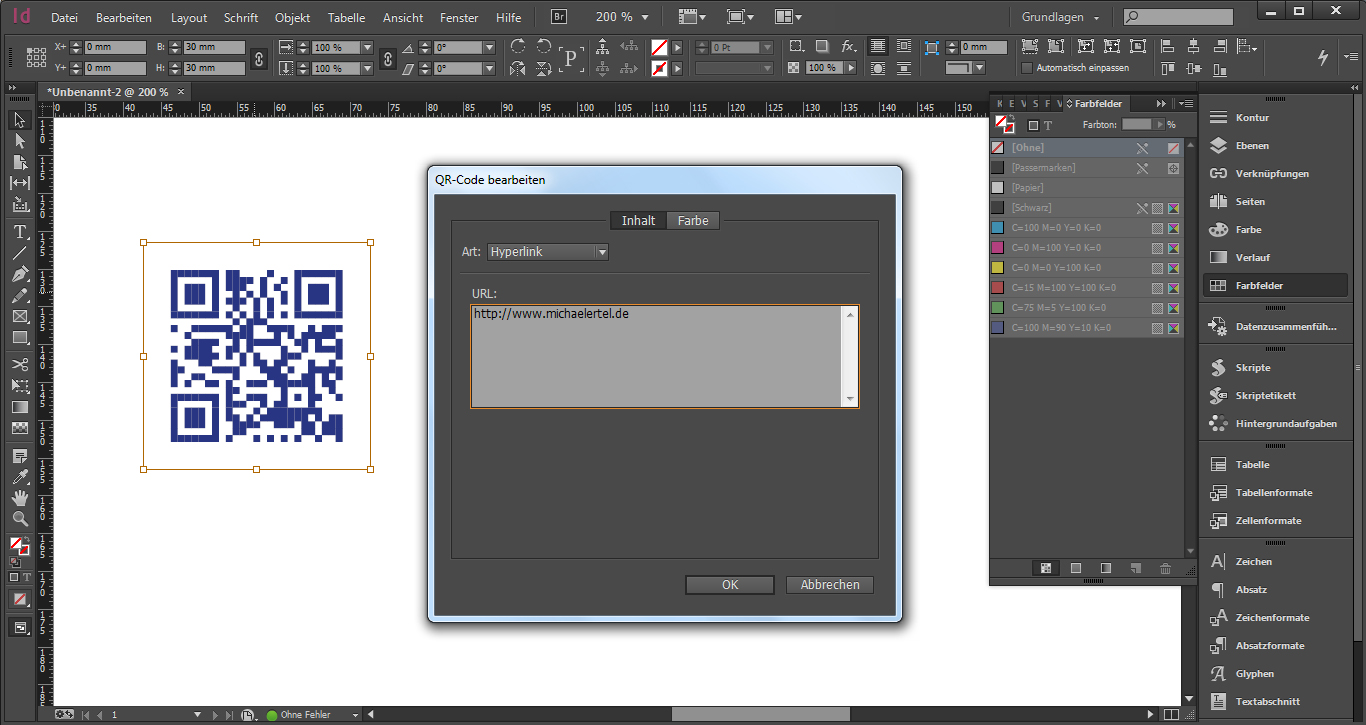Click the fx effects icon
This screenshot has width=1366, height=725.
click(848, 47)
